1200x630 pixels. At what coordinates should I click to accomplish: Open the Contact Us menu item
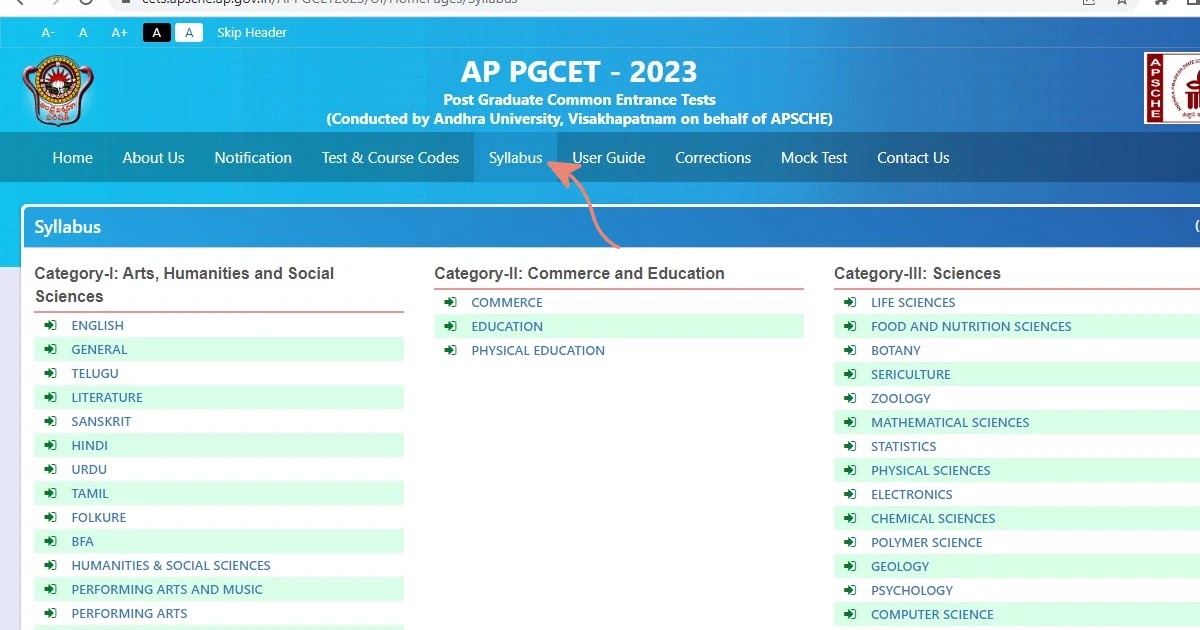coord(913,158)
